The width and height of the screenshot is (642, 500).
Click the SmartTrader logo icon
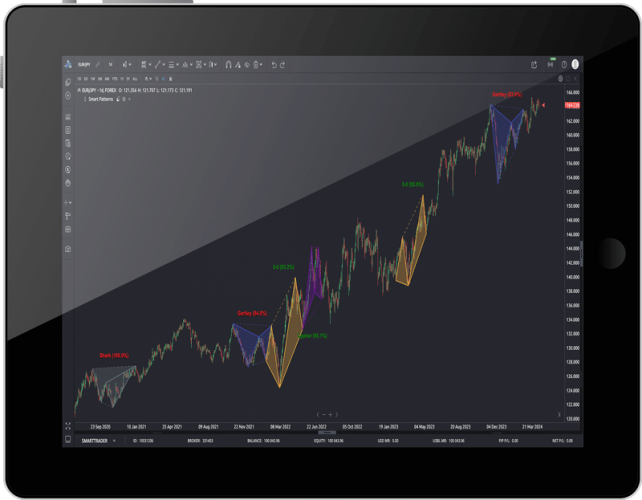[x=68, y=64]
